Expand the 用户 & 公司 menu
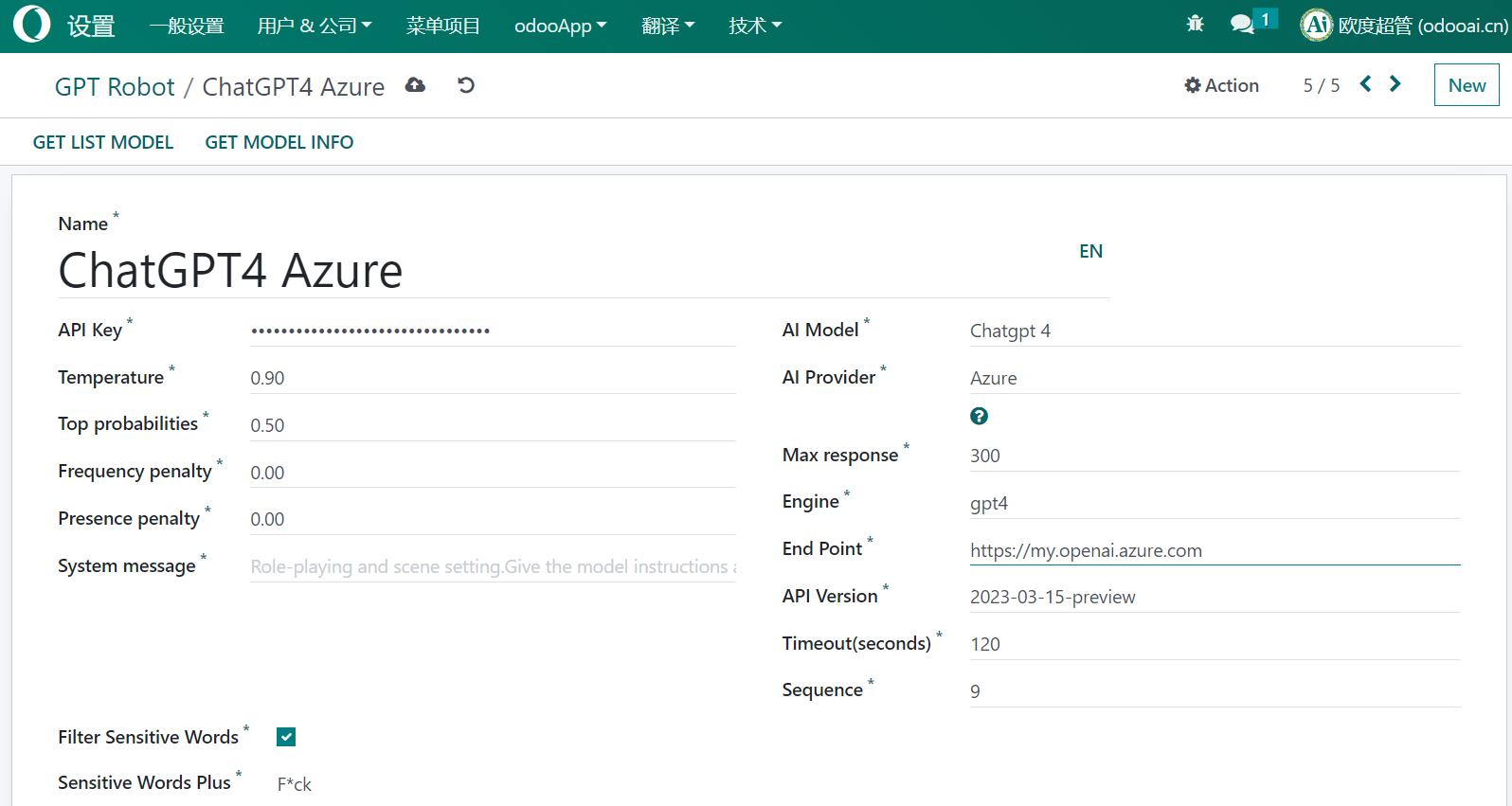 click(x=314, y=26)
